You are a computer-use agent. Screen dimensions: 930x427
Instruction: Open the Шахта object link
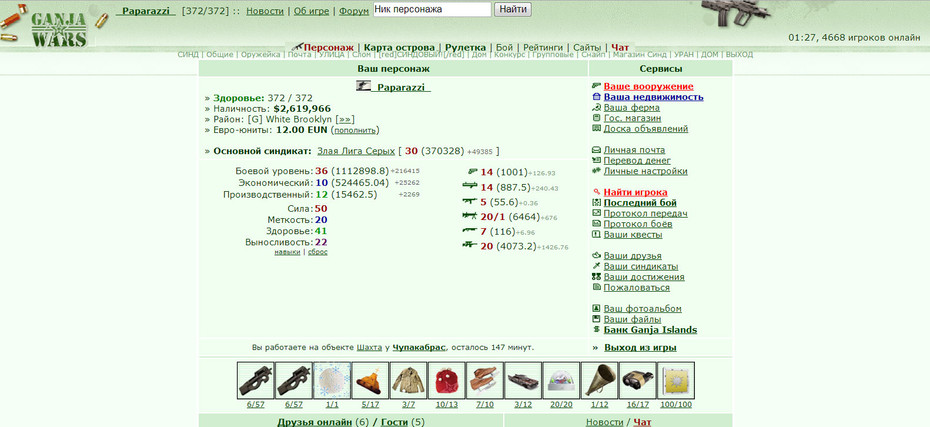click(369, 348)
